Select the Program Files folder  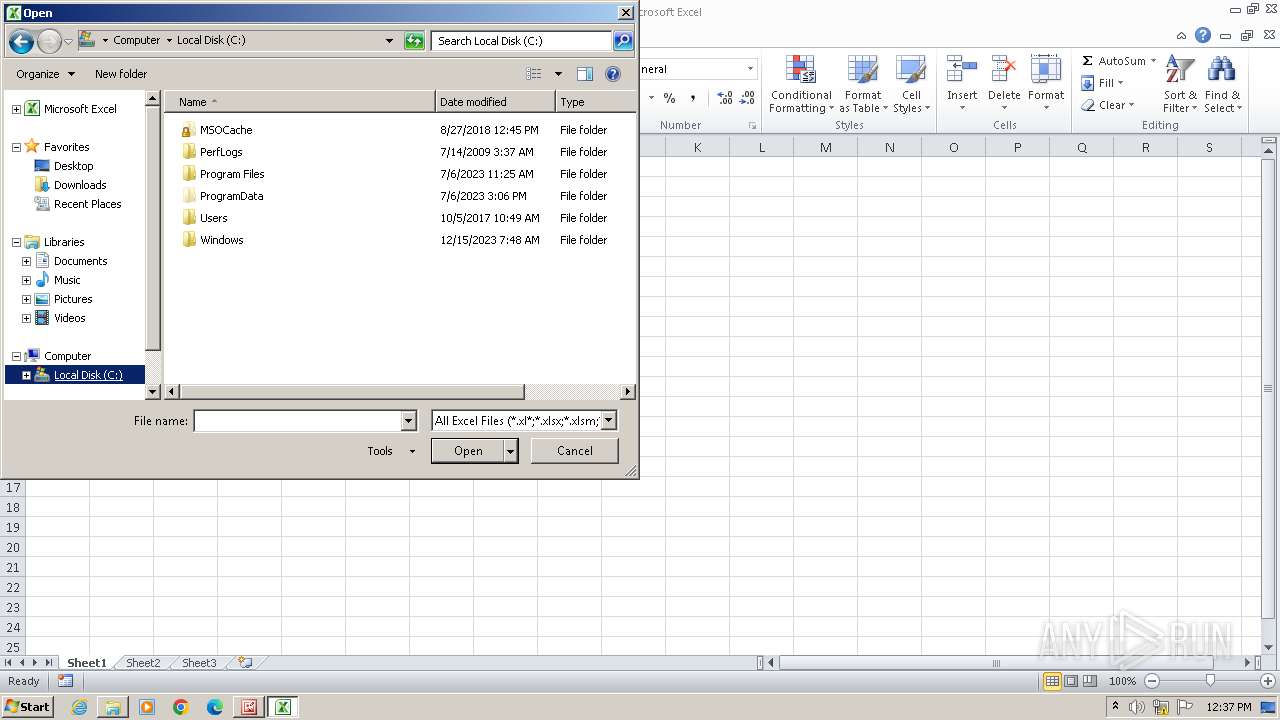click(232, 174)
